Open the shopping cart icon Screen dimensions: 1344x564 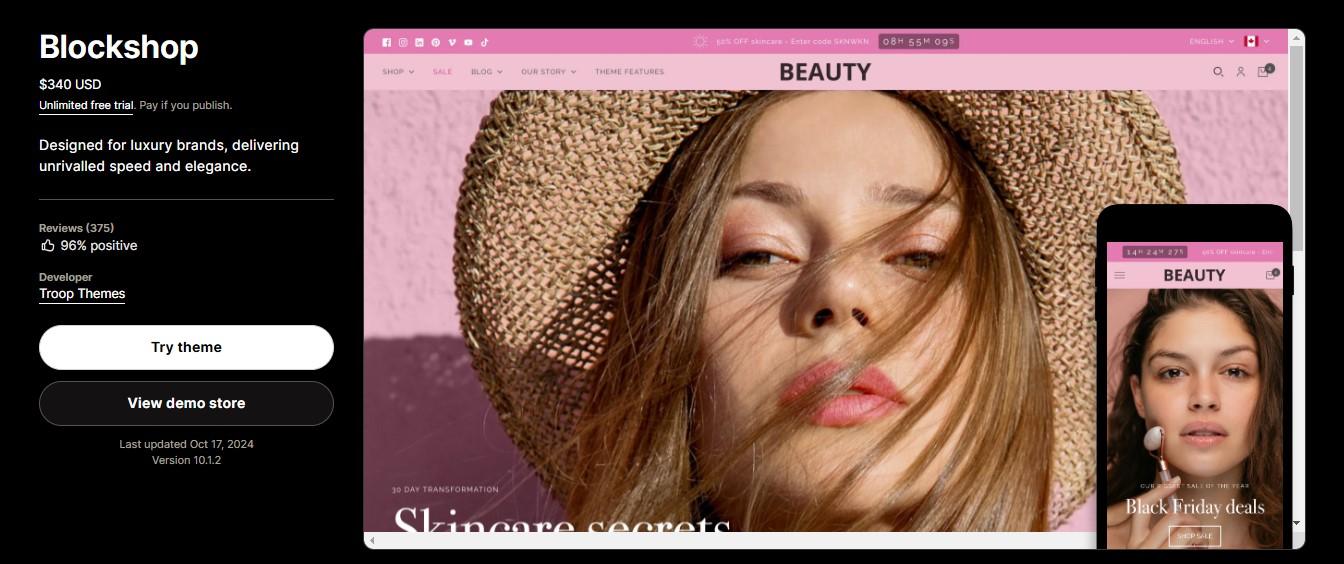click(x=1264, y=71)
